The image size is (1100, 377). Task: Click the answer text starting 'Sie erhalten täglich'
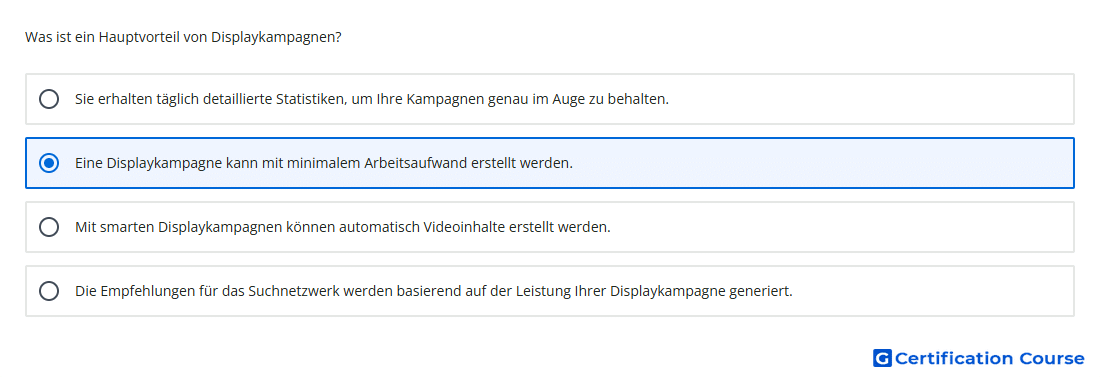372,99
